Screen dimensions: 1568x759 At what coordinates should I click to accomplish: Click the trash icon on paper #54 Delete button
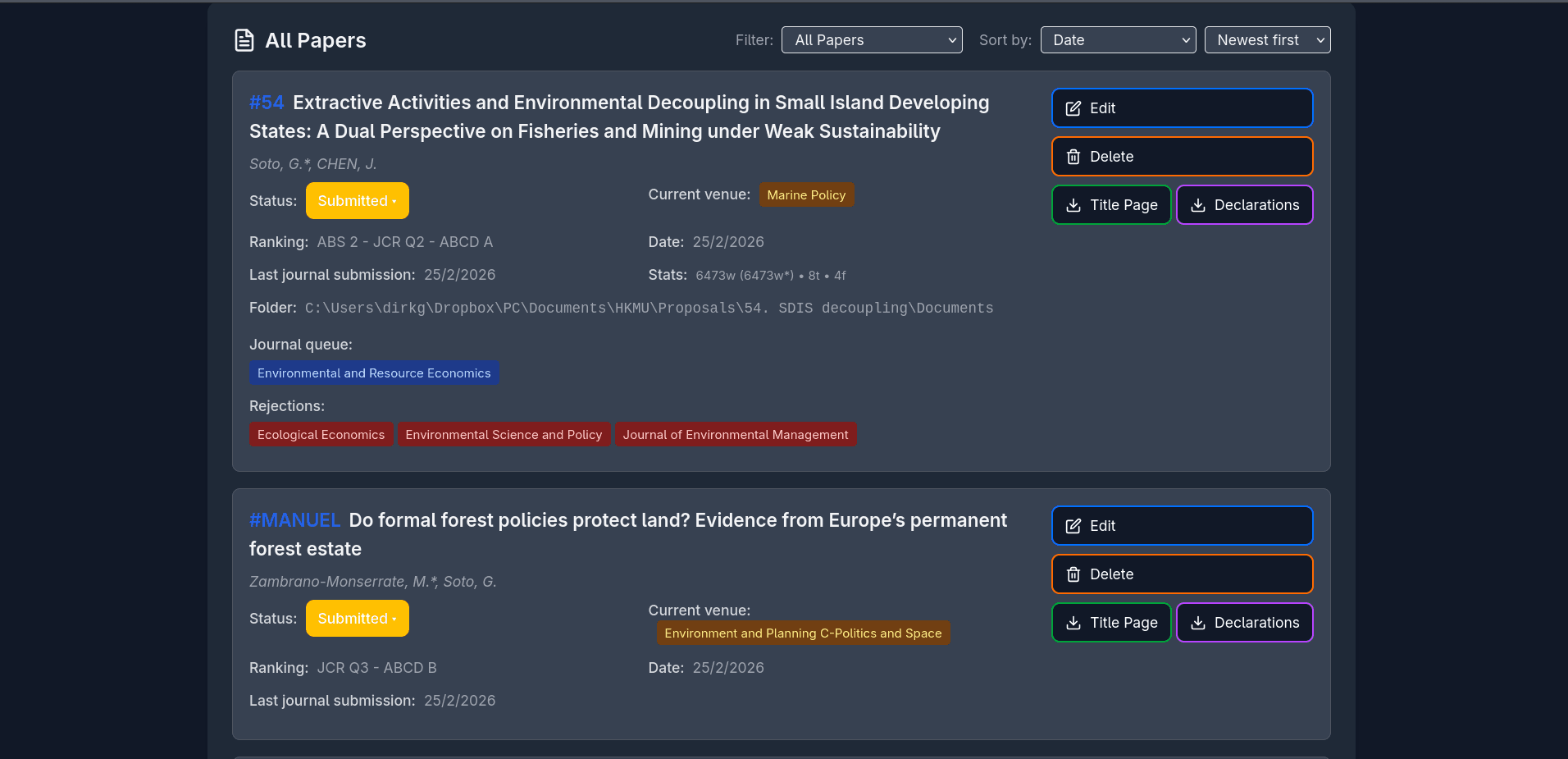(x=1073, y=156)
